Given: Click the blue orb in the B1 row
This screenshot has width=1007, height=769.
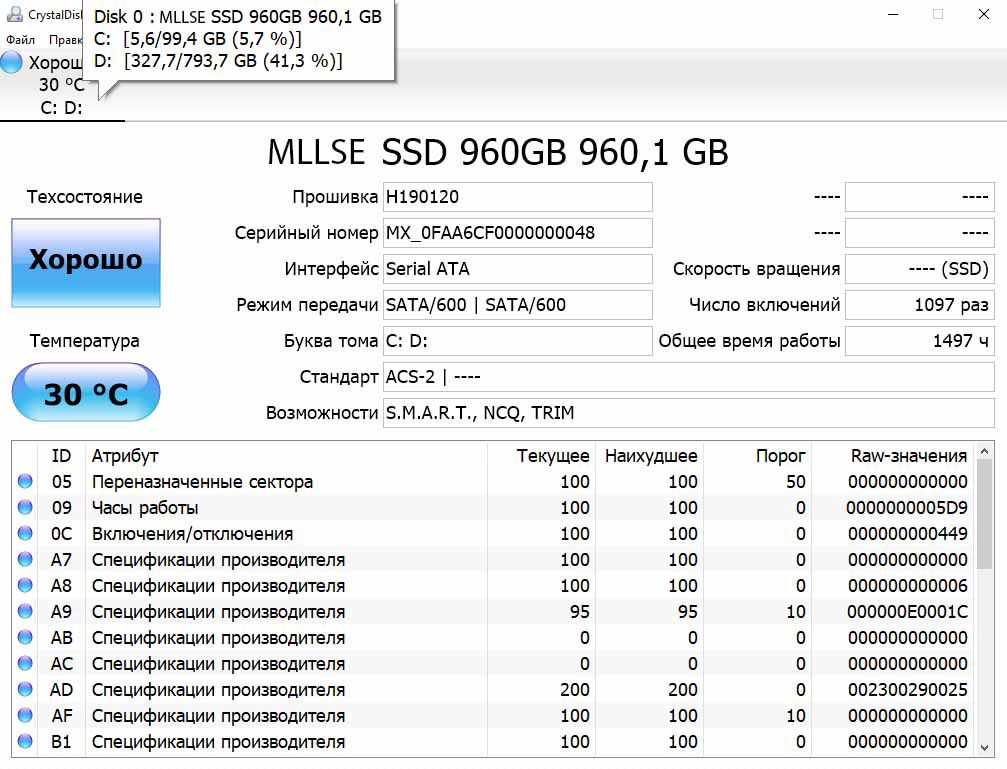Looking at the screenshot, I should [25, 742].
